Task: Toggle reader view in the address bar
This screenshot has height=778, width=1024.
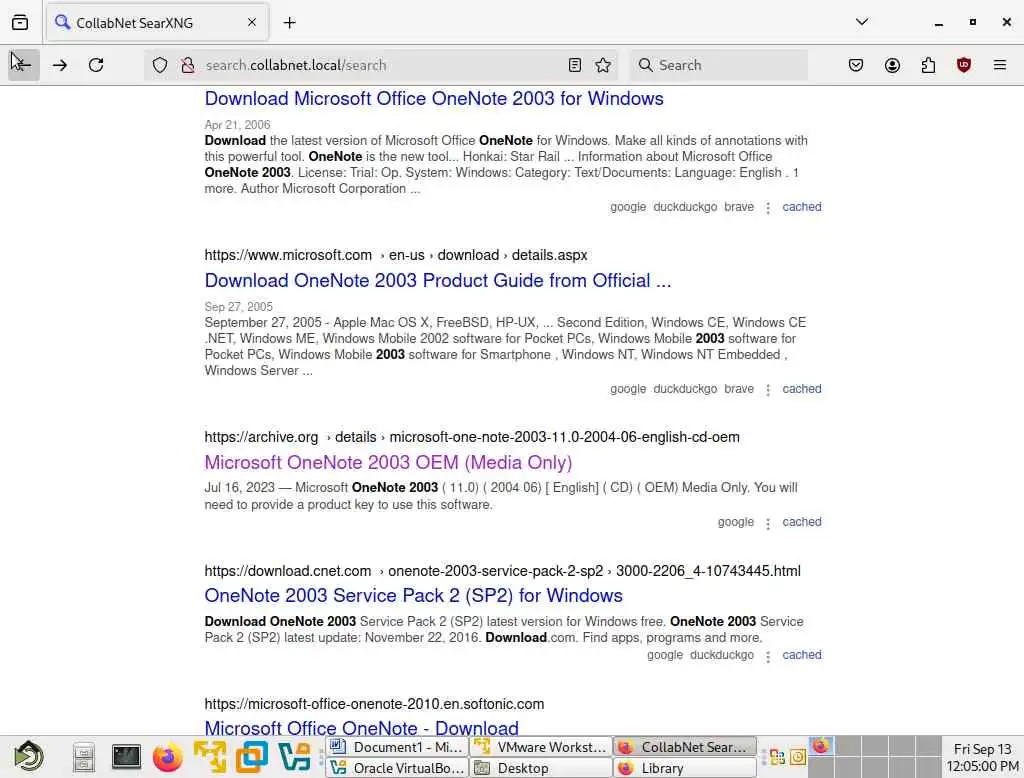Action: click(575, 65)
